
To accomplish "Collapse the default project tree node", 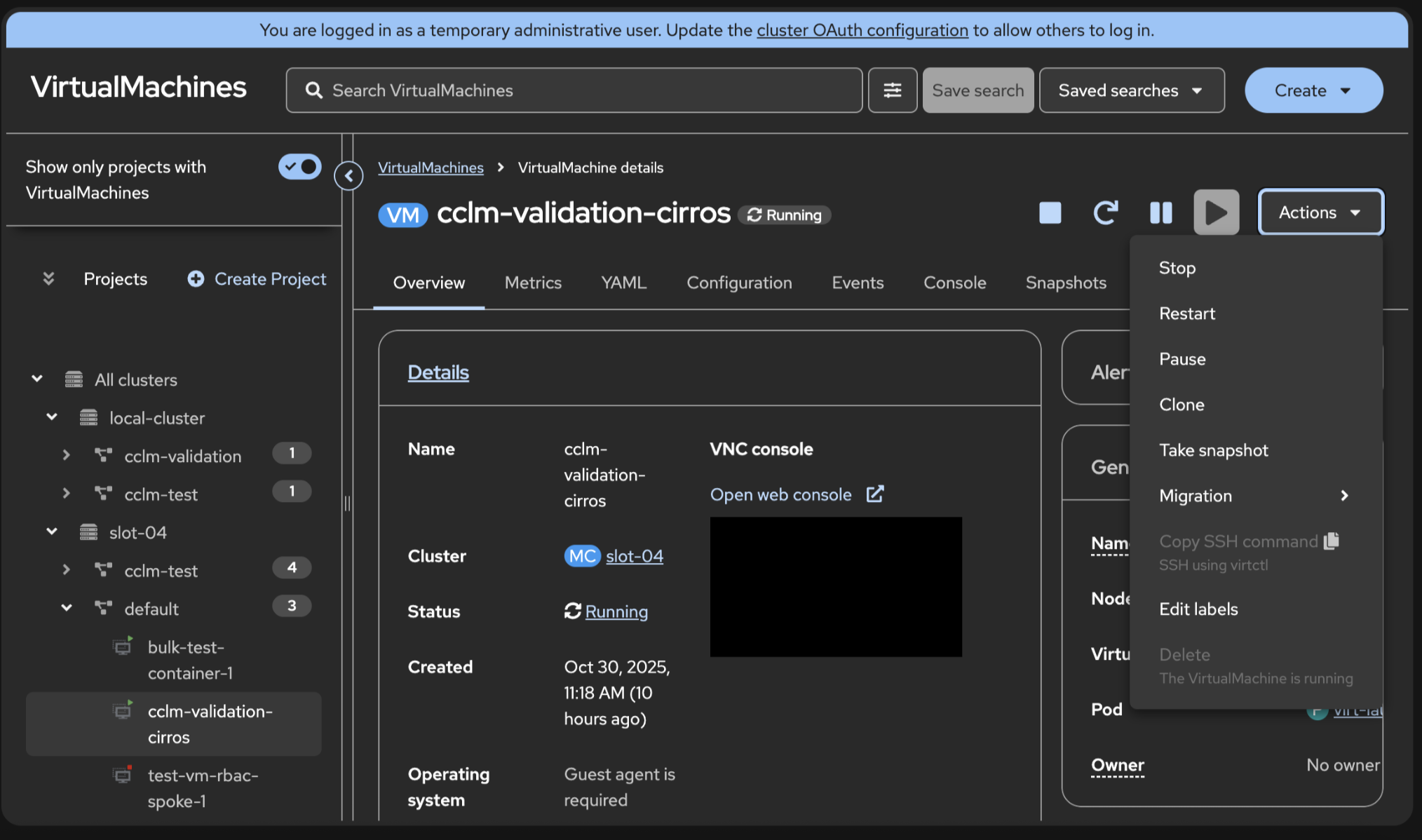I will 66,609.
